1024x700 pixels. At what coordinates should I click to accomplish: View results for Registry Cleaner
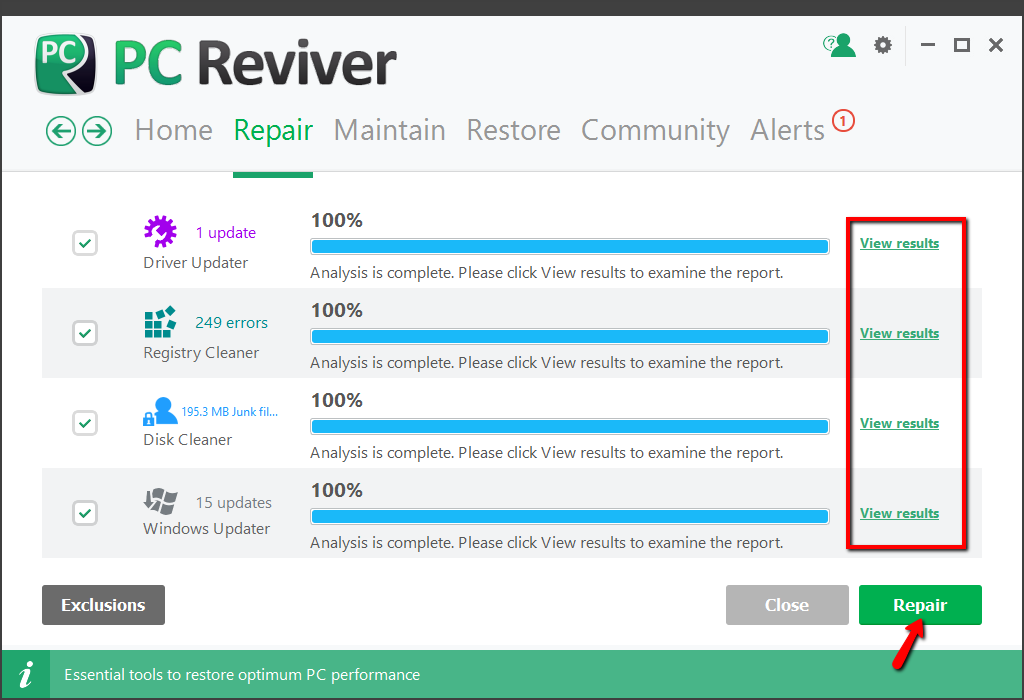(x=899, y=333)
